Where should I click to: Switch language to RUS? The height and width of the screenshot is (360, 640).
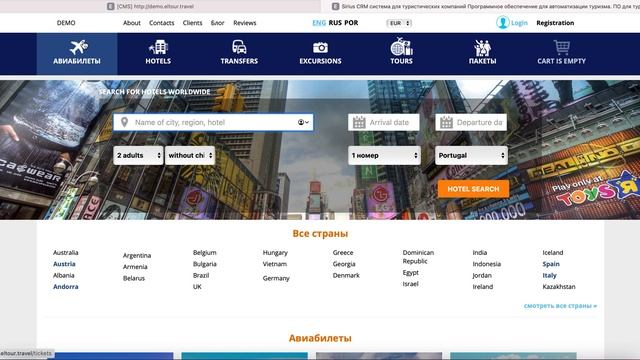[335, 23]
